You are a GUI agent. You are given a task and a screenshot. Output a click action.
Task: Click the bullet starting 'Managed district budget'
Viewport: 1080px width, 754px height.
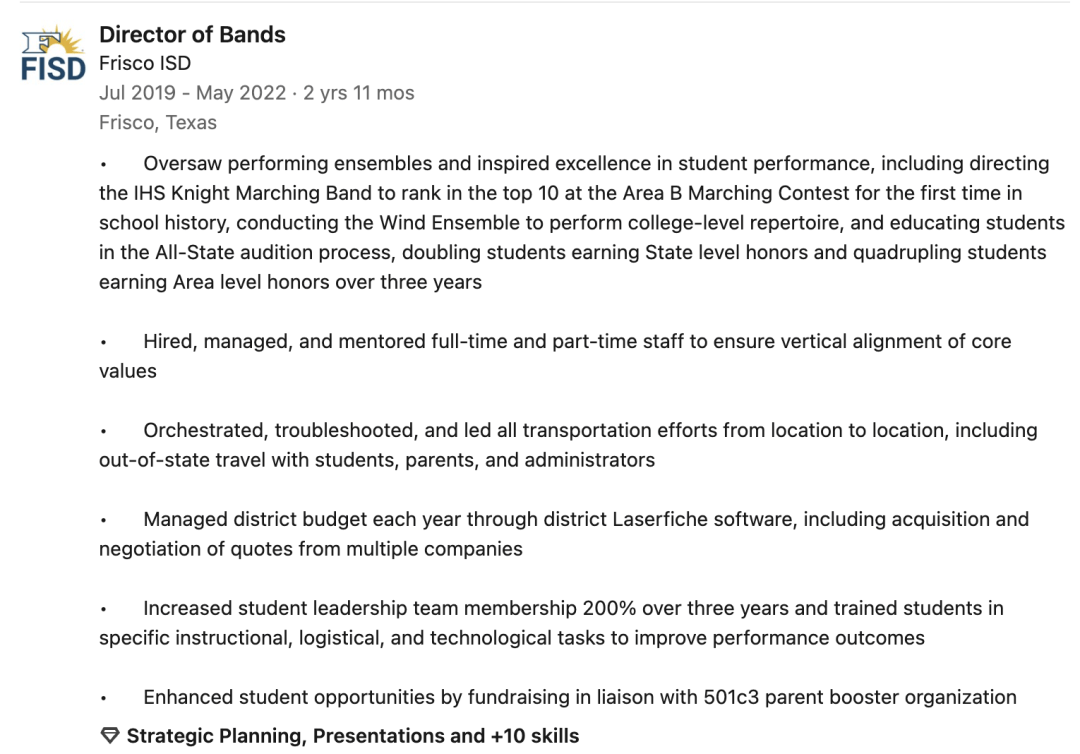pyautogui.click(x=564, y=534)
